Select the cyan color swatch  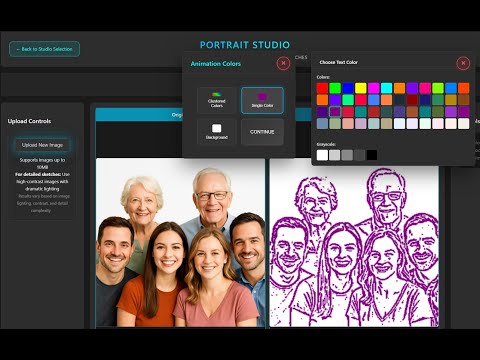pos(386,88)
